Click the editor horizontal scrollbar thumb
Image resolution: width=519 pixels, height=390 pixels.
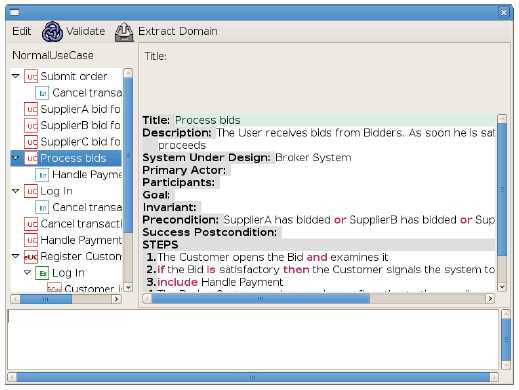[260, 298]
